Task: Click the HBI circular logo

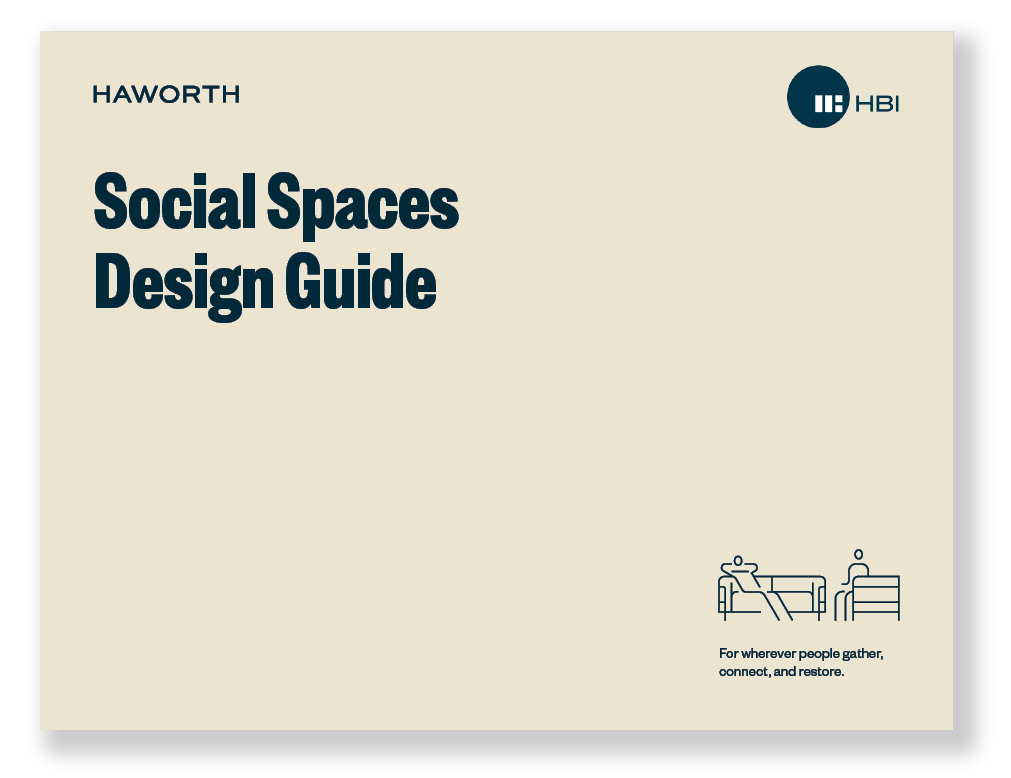Action: coord(818,97)
